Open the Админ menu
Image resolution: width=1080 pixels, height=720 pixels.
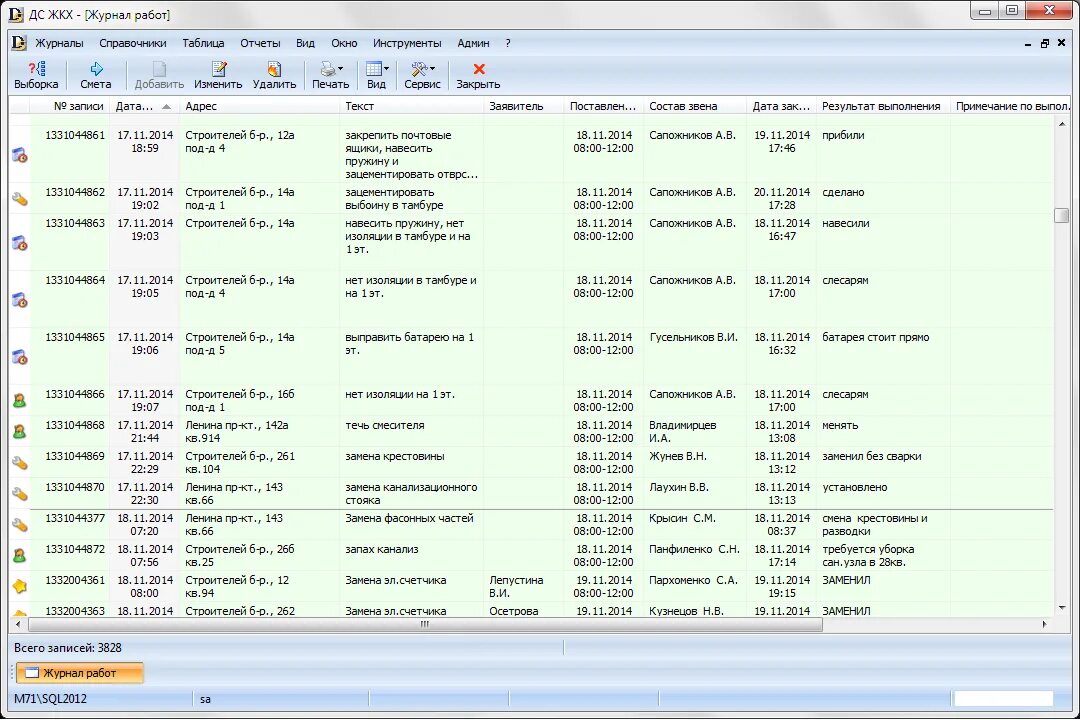[x=473, y=43]
